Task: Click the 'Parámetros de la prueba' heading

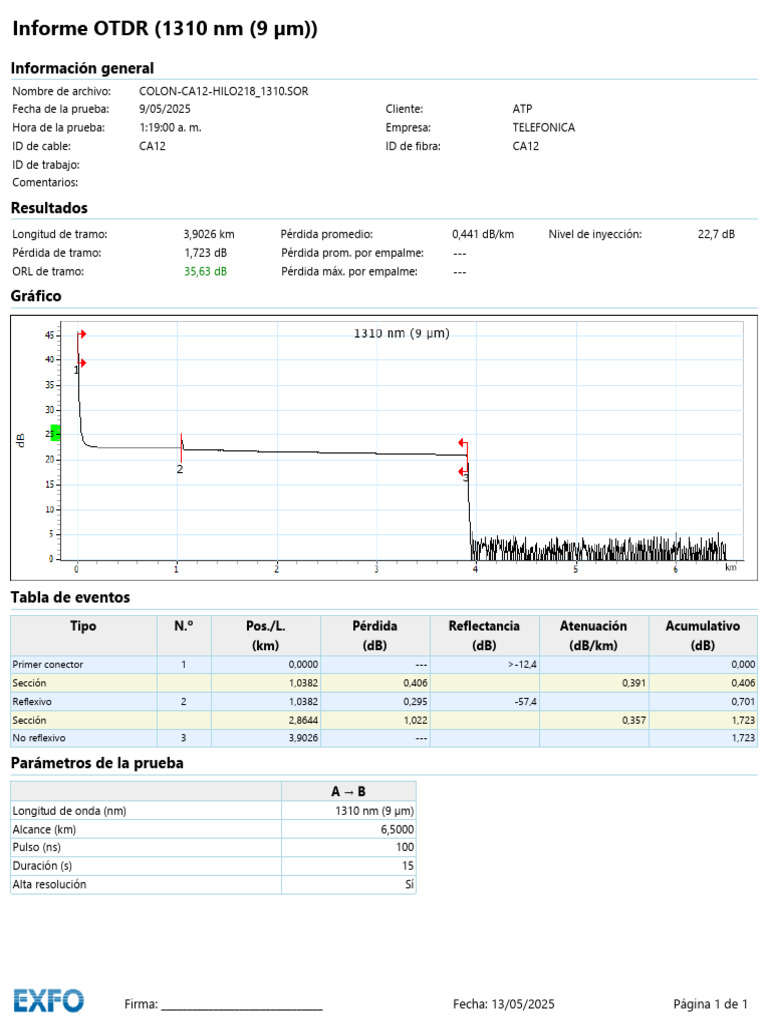Action: (x=97, y=763)
